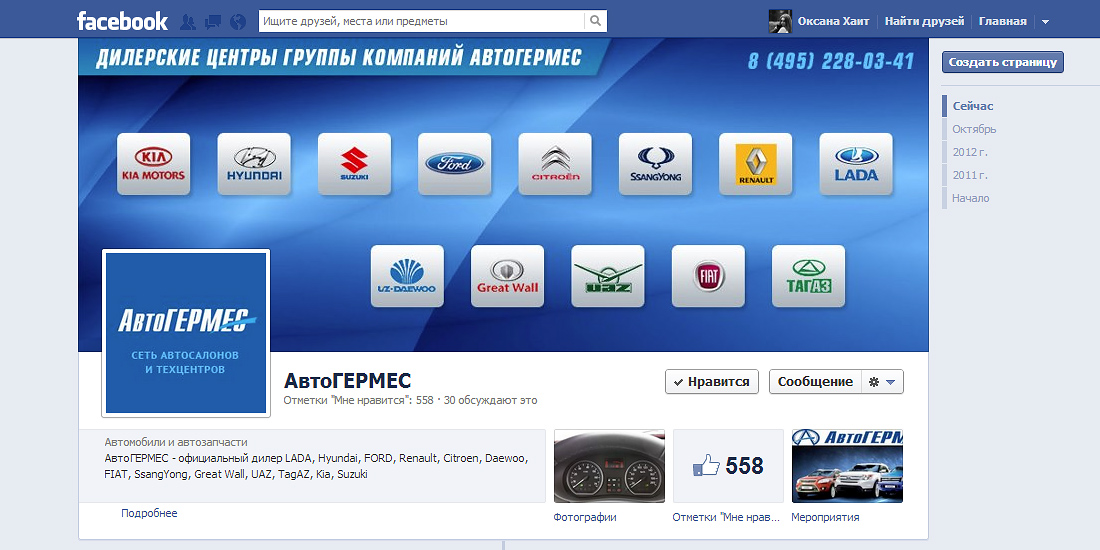Open Оксана Хаит profile picture
The image size is (1100, 550).
pyautogui.click(x=780, y=21)
